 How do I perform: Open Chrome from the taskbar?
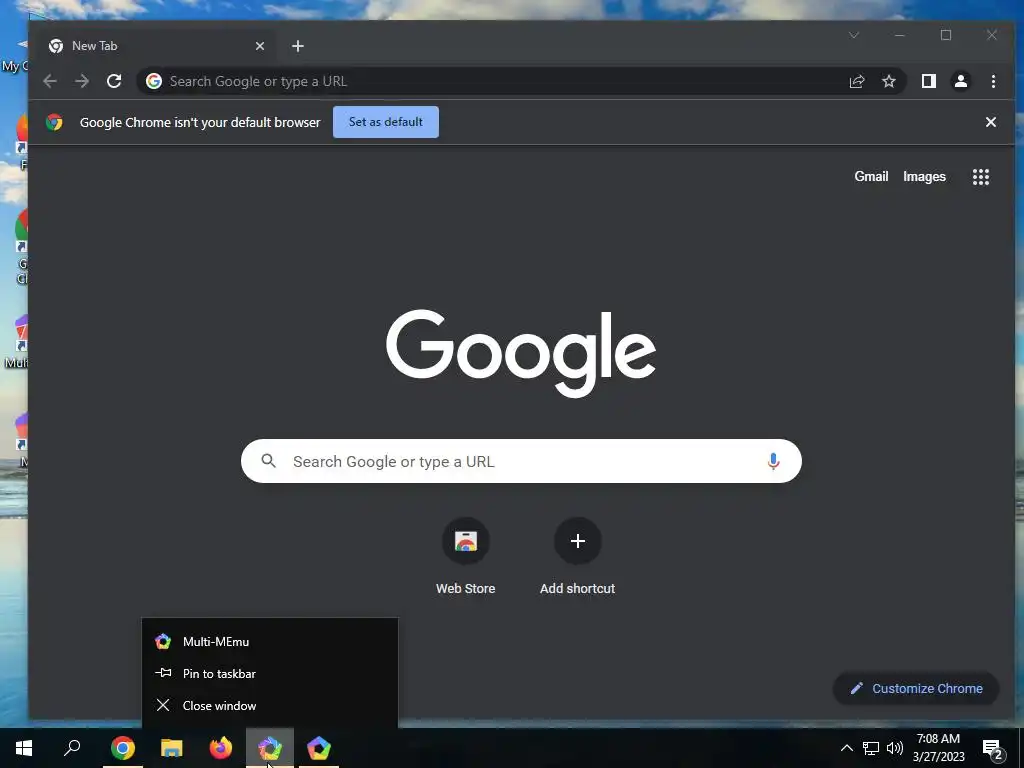pos(123,748)
